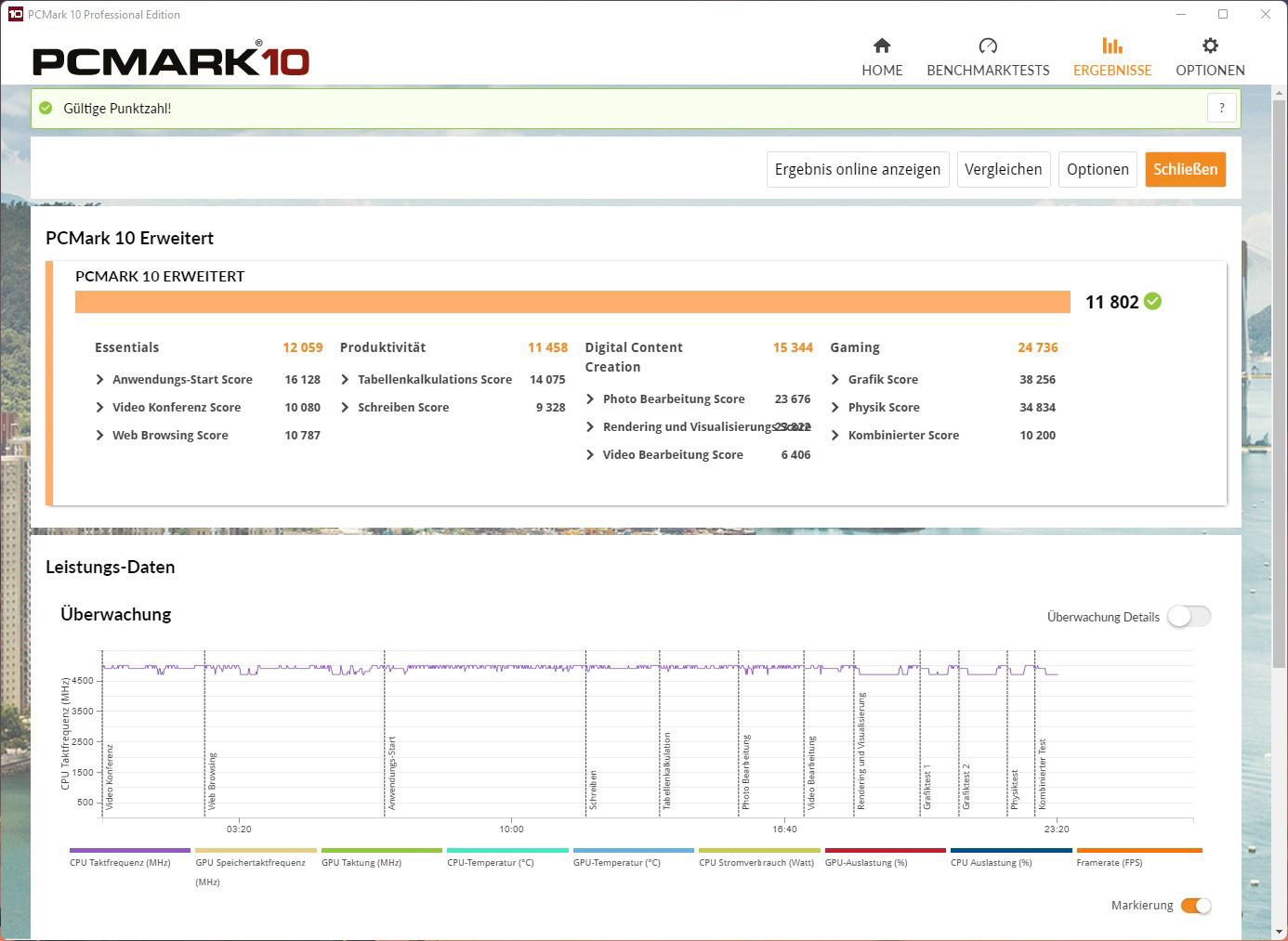Select ERGEBNISSE tab label
Screen dimensions: 1288x941
pyautogui.click(x=1112, y=71)
